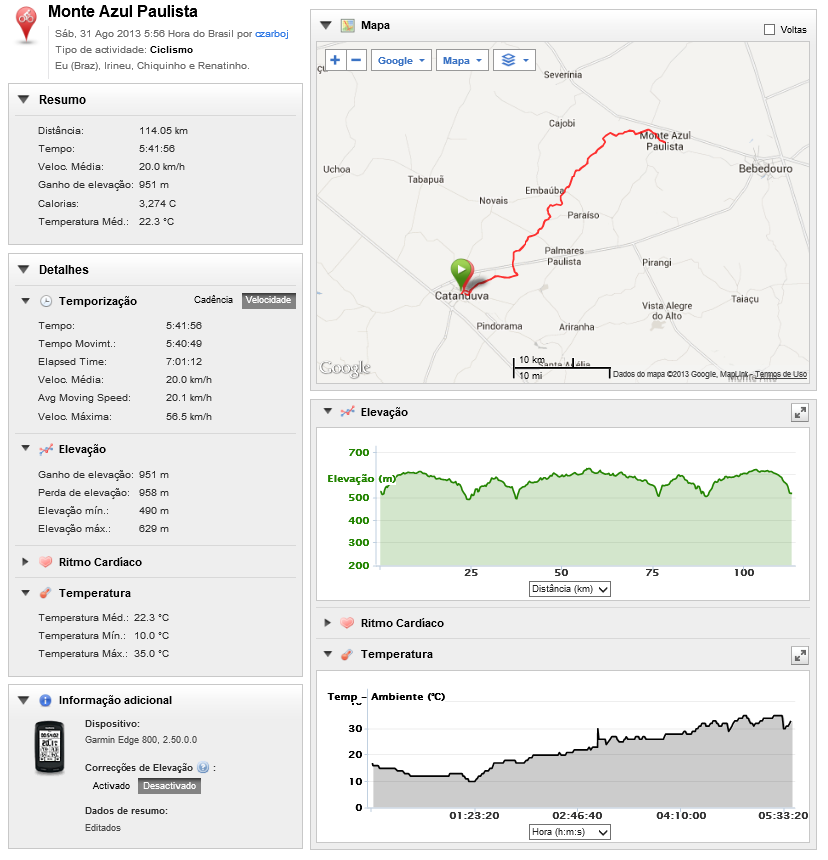The width and height of the screenshot is (828, 860).
Task: Expand the Temperatura chart to fullscreen
Action: click(x=799, y=655)
